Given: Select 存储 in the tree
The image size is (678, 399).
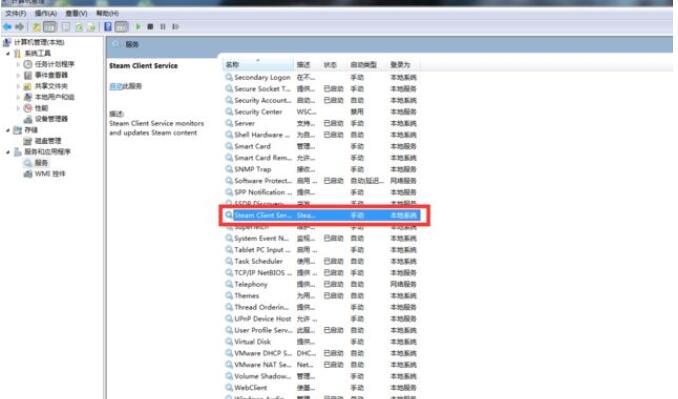Looking at the screenshot, I should coord(31,130).
